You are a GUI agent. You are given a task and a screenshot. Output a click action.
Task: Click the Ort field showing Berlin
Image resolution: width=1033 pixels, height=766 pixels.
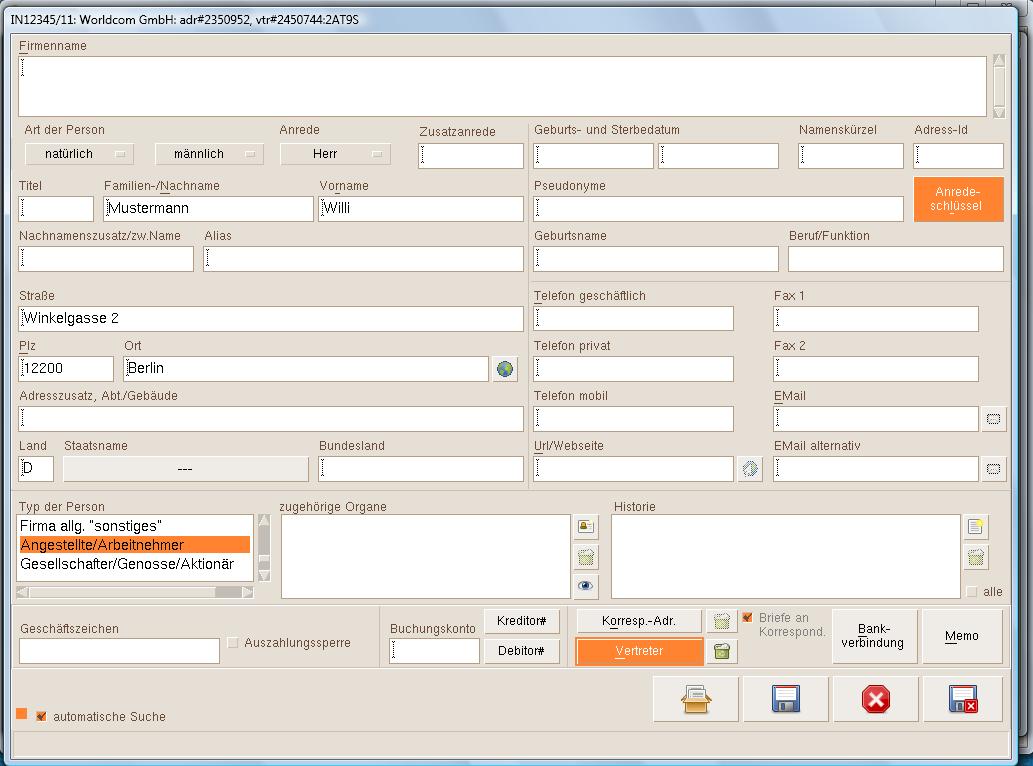tap(306, 369)
